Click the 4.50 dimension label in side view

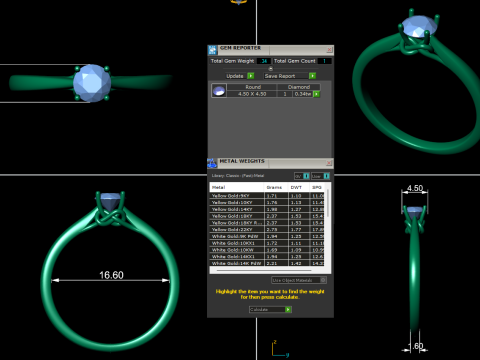[x=415, y=188]
